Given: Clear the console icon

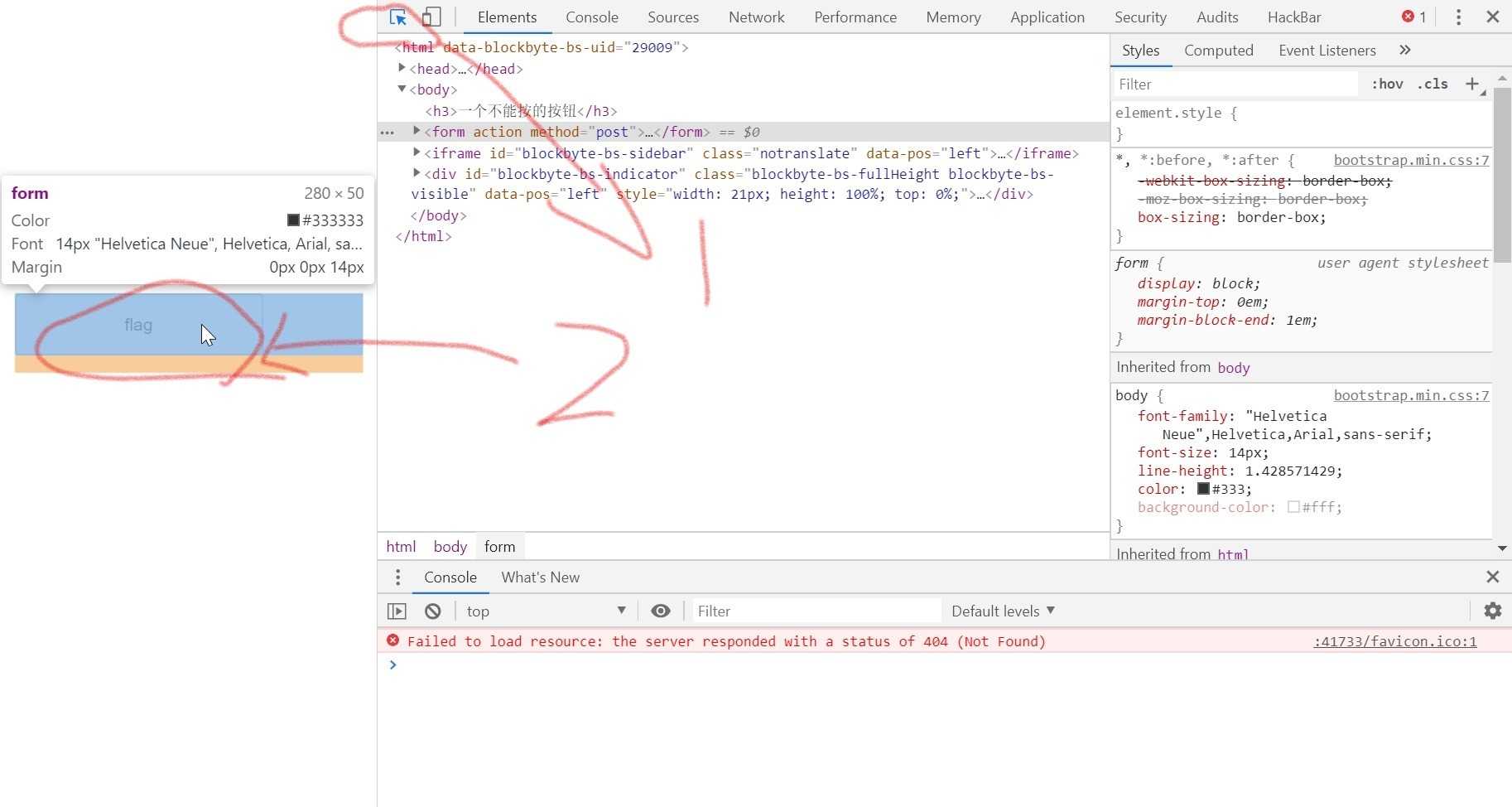Looking at the screenshot, I should pos(432,611).
